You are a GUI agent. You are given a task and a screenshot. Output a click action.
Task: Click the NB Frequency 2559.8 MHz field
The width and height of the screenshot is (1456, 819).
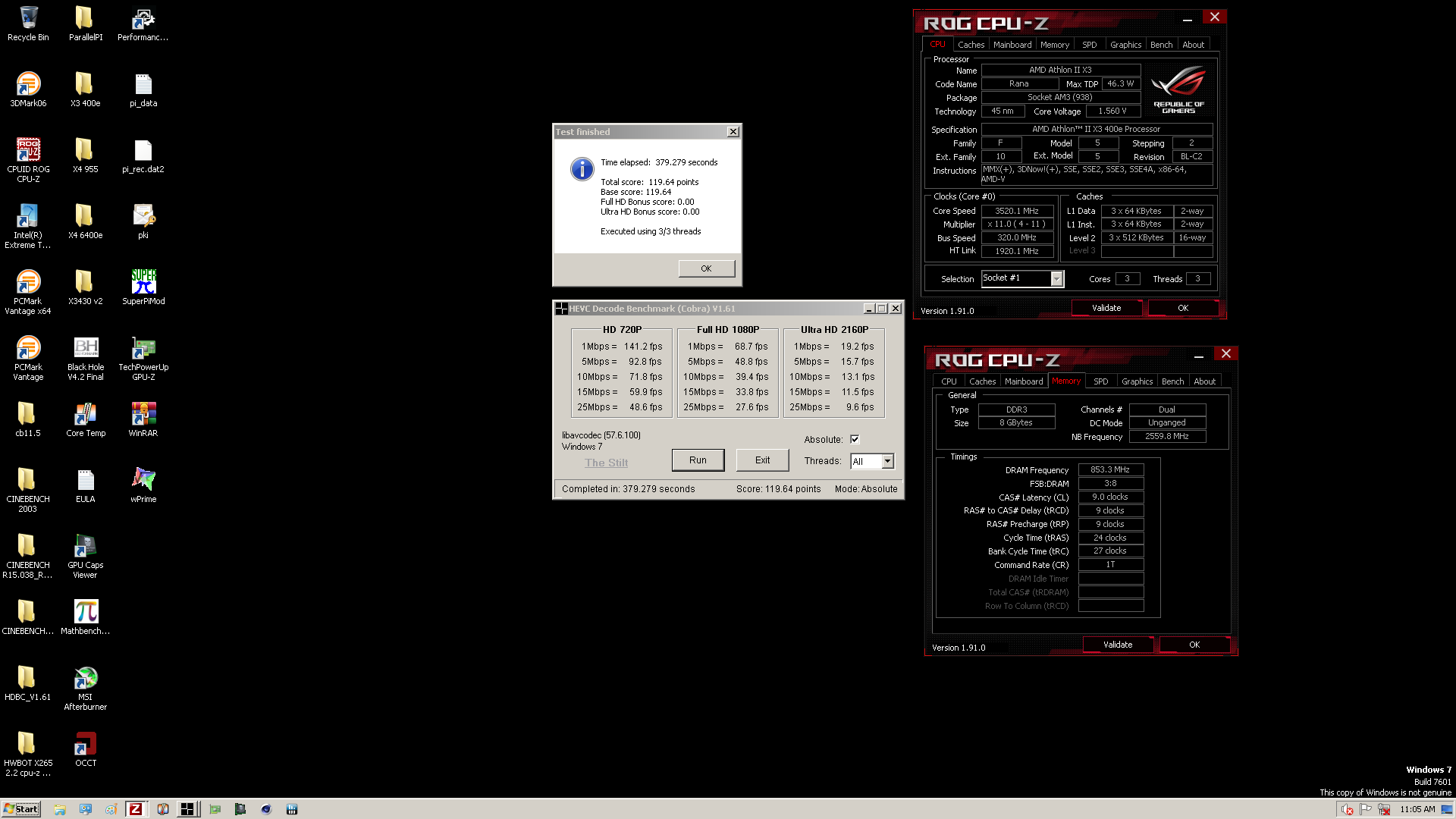click(1167, 437)
